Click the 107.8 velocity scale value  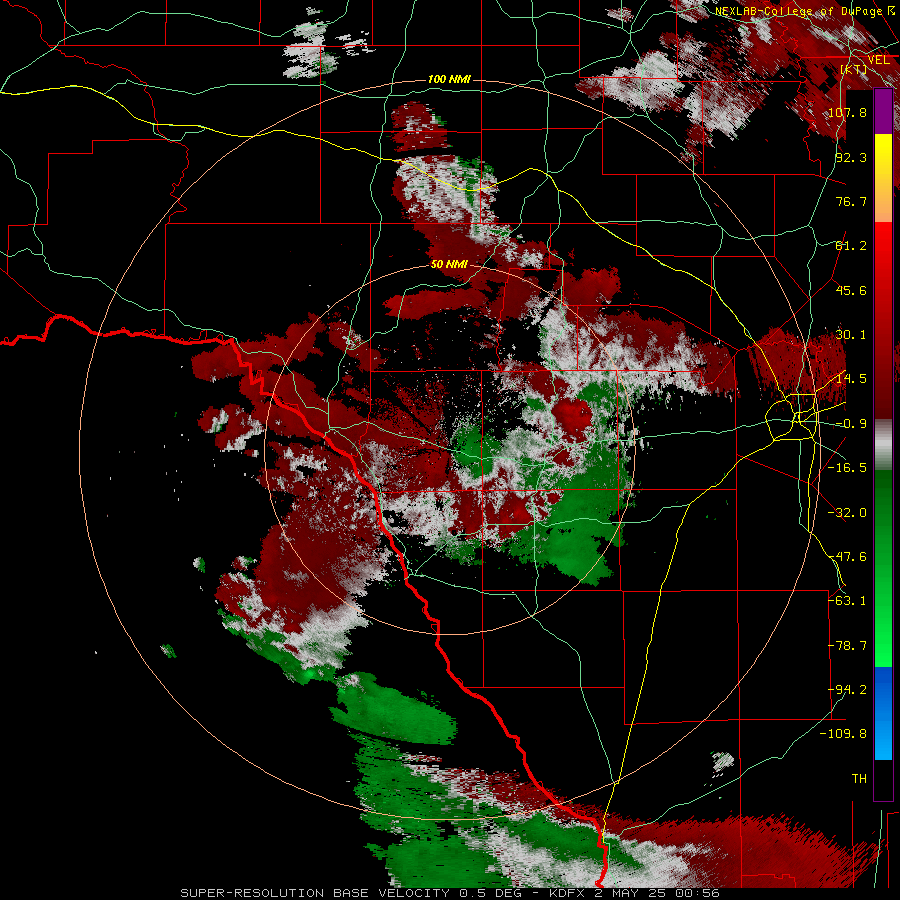pos(847,112)
